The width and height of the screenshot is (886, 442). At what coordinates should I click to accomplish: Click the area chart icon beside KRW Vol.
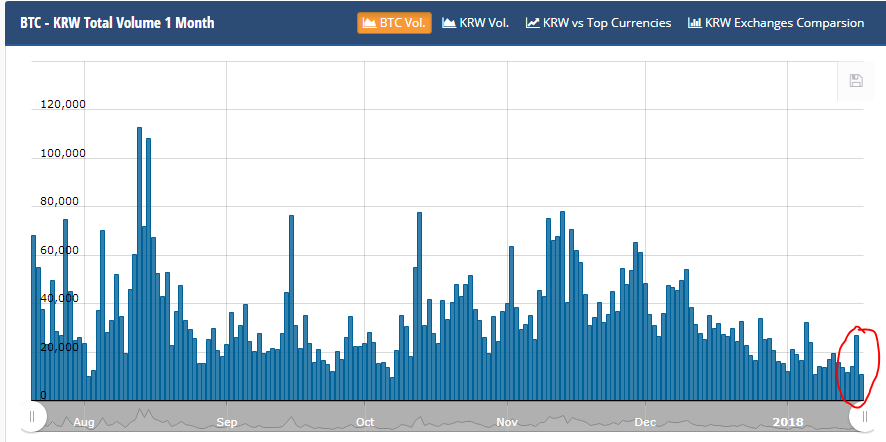449,23
